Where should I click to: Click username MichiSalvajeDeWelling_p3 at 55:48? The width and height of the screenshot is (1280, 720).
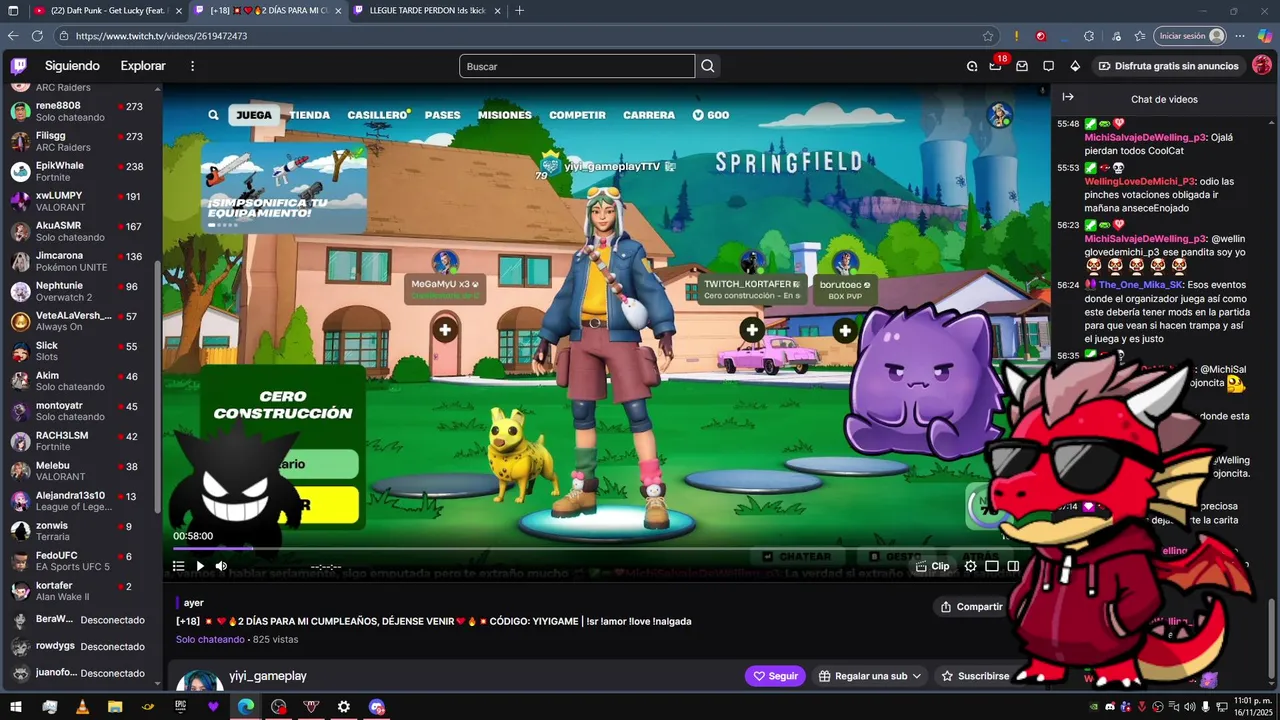pyautogui.click(x=1144, y=137)
